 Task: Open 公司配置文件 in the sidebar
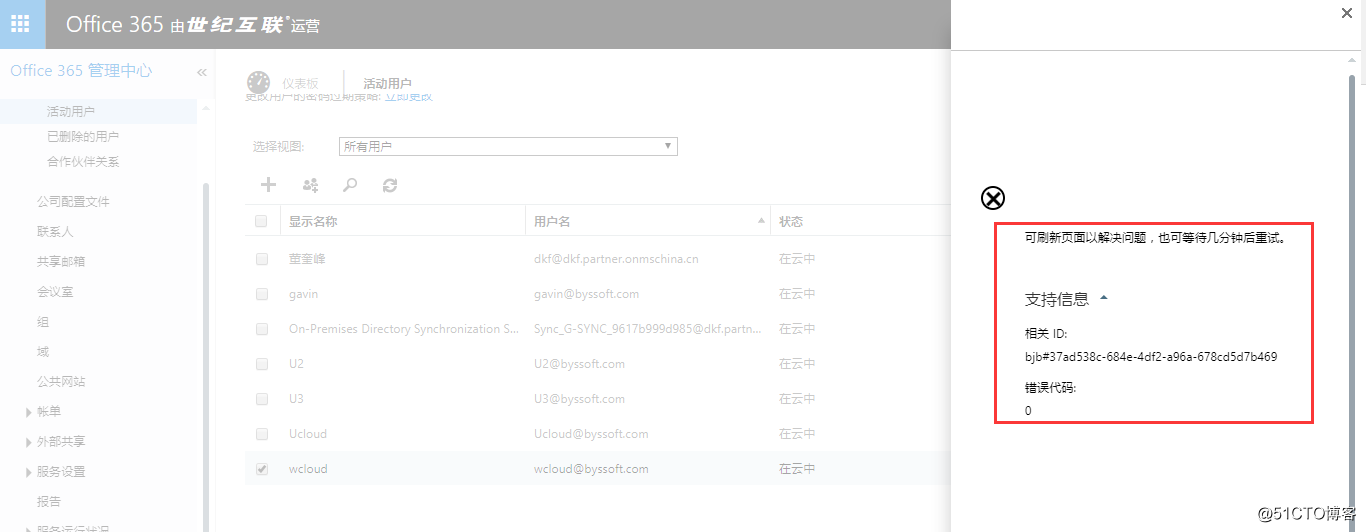73,201
